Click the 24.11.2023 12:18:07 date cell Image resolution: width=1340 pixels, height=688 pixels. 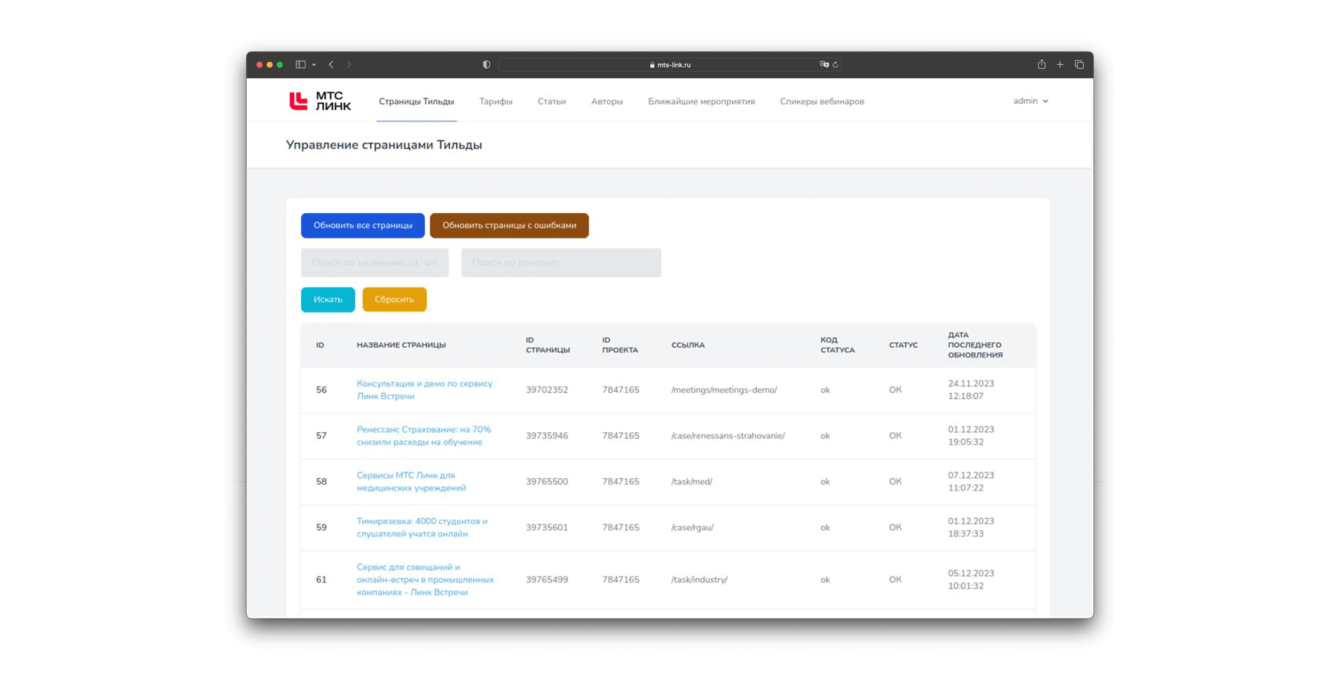click(x=971, y=390)
